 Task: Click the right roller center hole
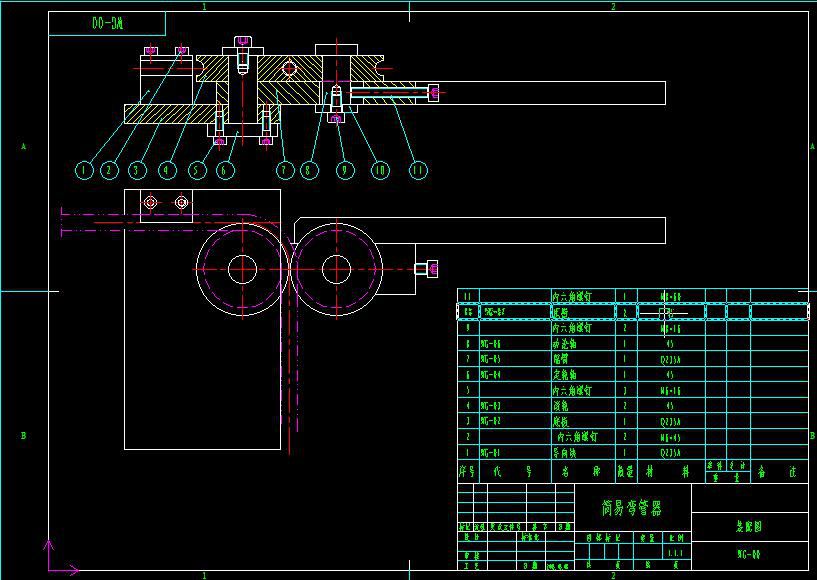pos(337,268)
